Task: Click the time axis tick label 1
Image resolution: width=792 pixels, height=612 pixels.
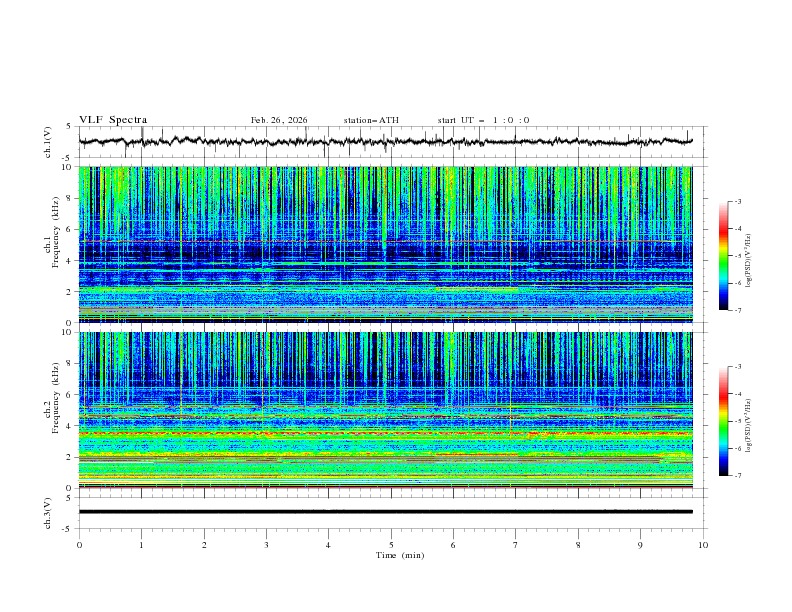Action: point(141,545)
